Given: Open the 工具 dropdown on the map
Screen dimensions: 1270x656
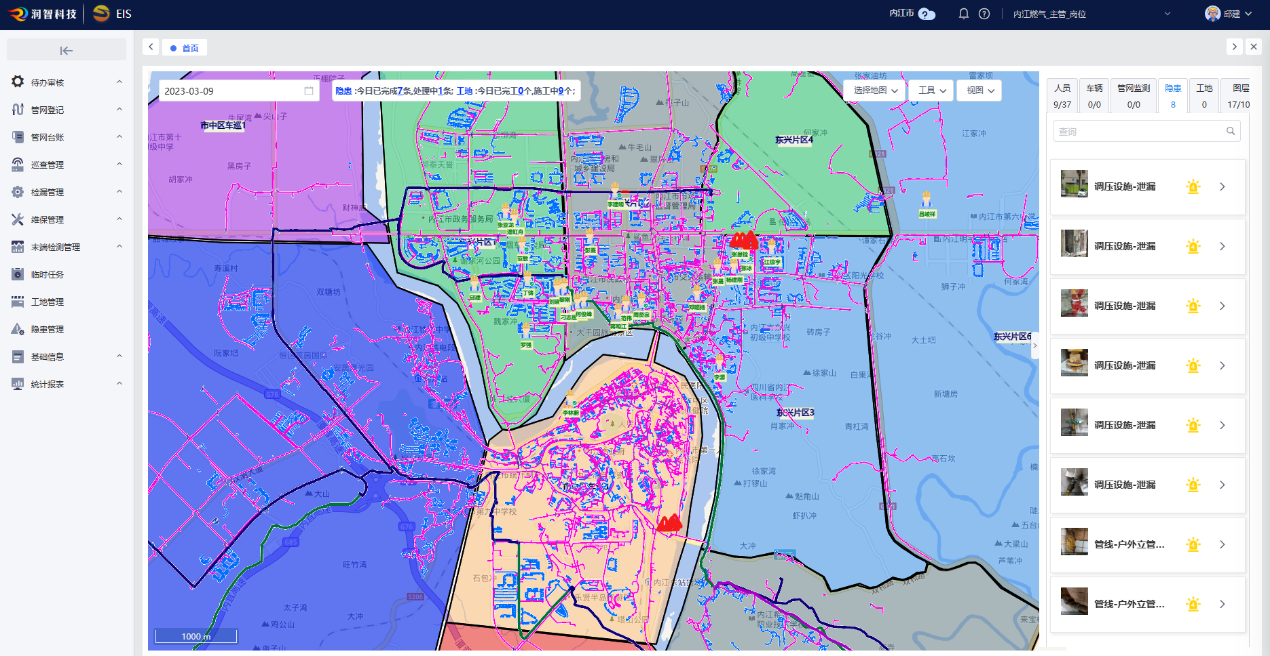Looking at the screenshot, I should pos(929,90).
